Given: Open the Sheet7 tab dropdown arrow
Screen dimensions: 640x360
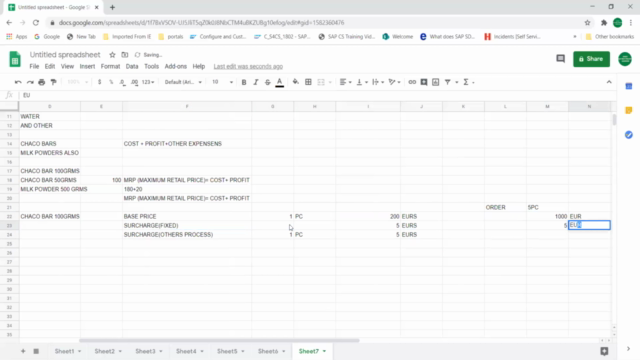Looking at the screenshot, I should 324,351.
